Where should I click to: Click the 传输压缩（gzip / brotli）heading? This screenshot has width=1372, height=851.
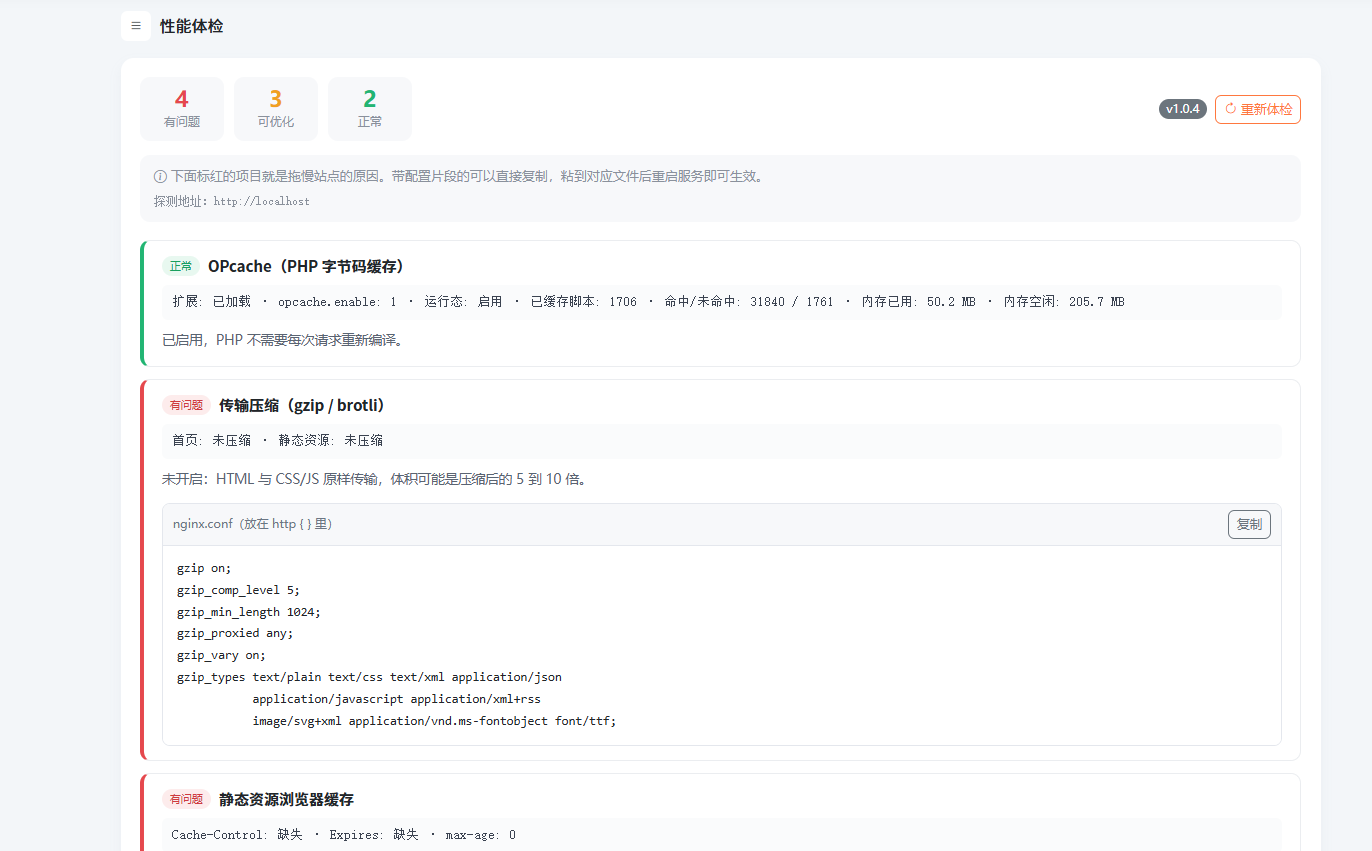pos(303,405)
